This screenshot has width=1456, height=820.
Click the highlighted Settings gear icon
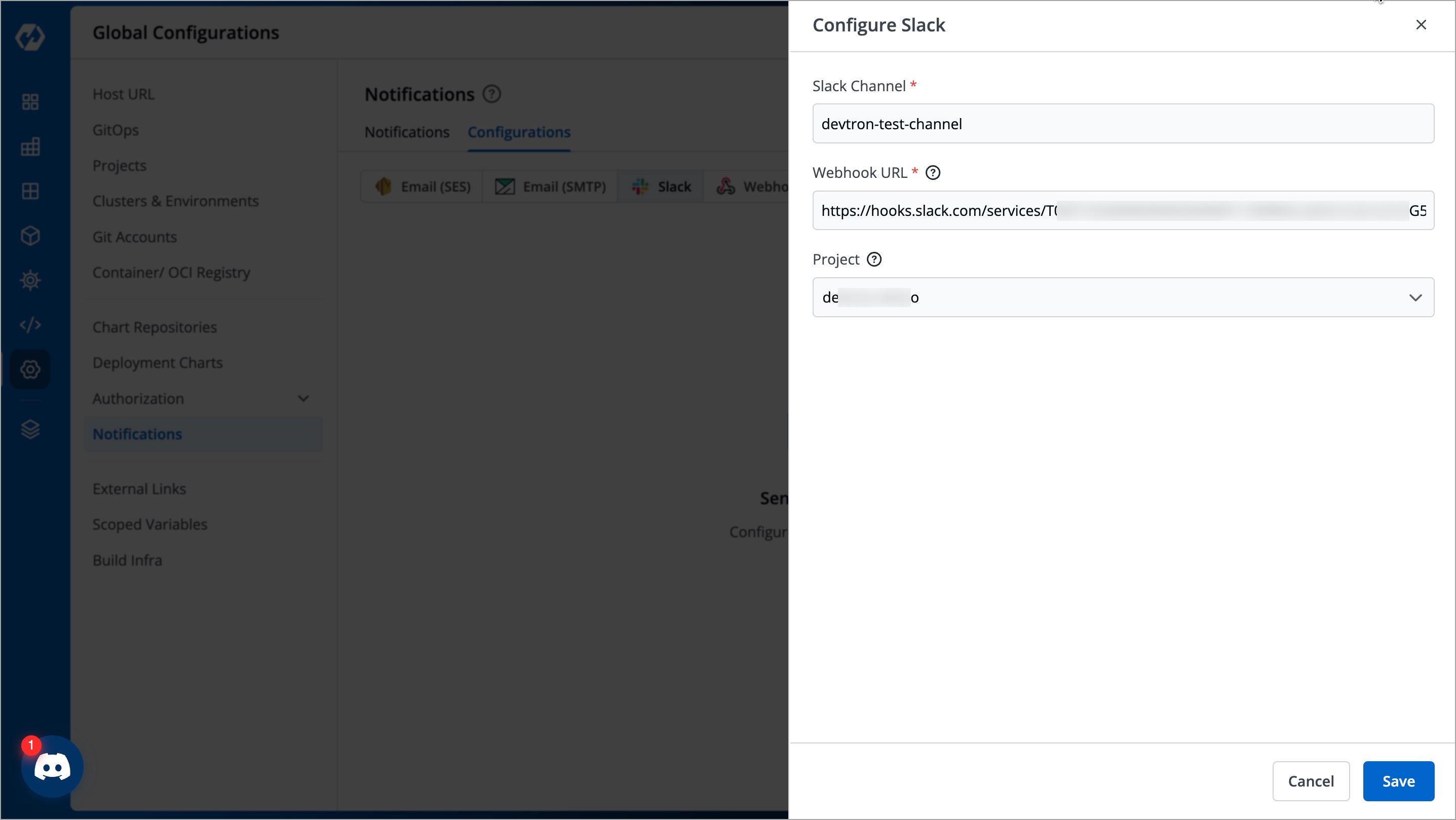click(x=29, y=369)
